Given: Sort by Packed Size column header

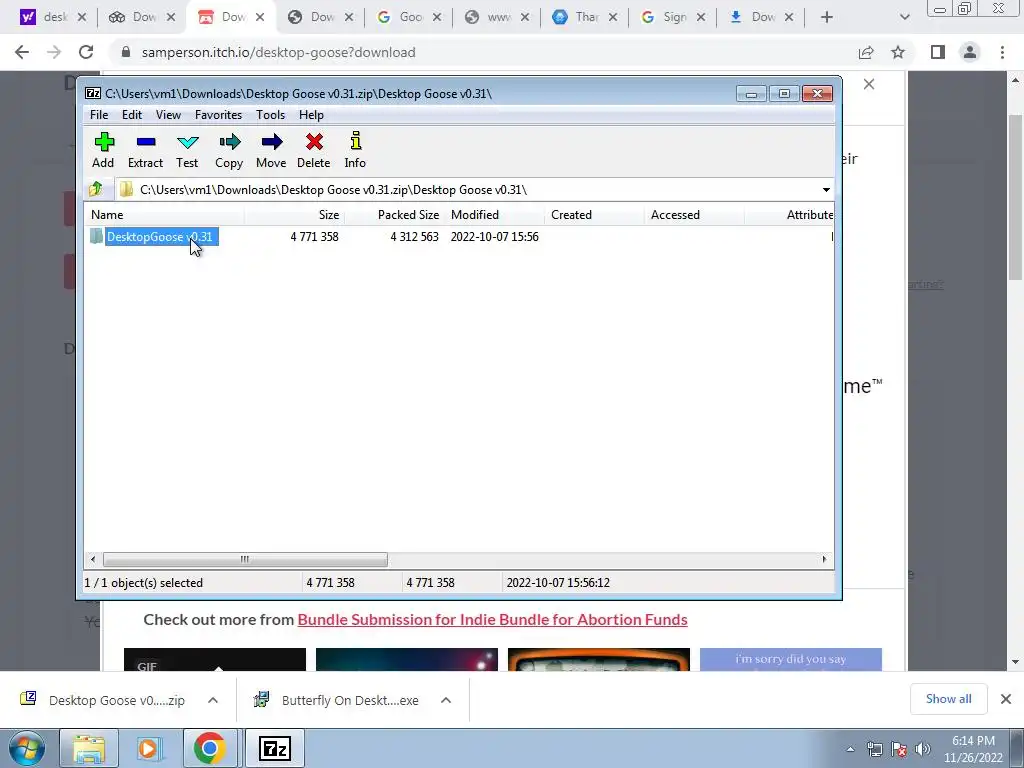Looking at the screenshot, I should (x=394, y=215).
